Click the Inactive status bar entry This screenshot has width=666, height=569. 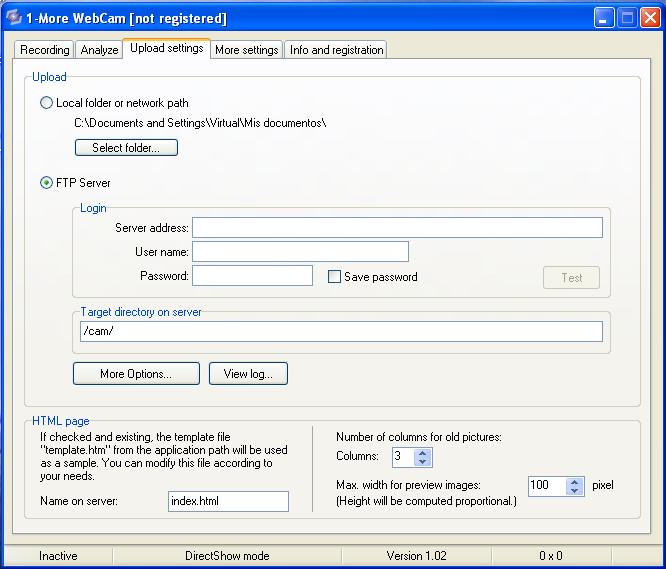(58, 556)
